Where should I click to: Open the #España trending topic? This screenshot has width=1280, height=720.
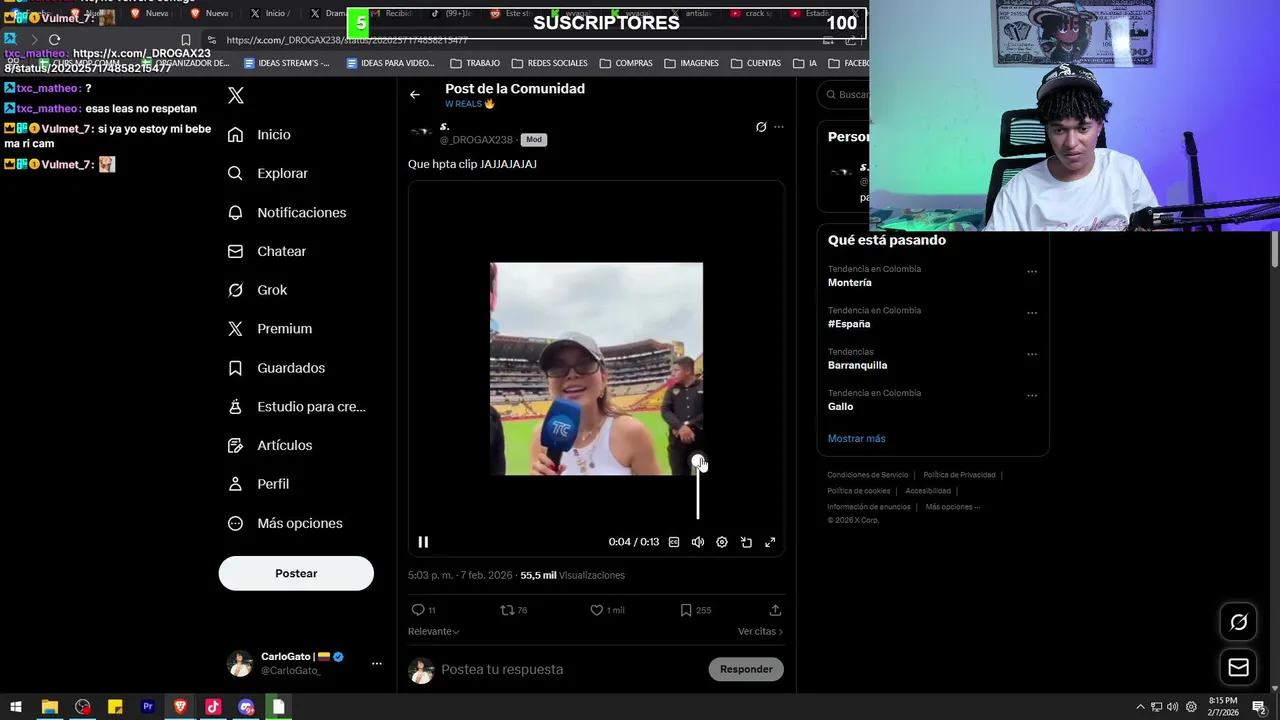(x=849, y=324)
